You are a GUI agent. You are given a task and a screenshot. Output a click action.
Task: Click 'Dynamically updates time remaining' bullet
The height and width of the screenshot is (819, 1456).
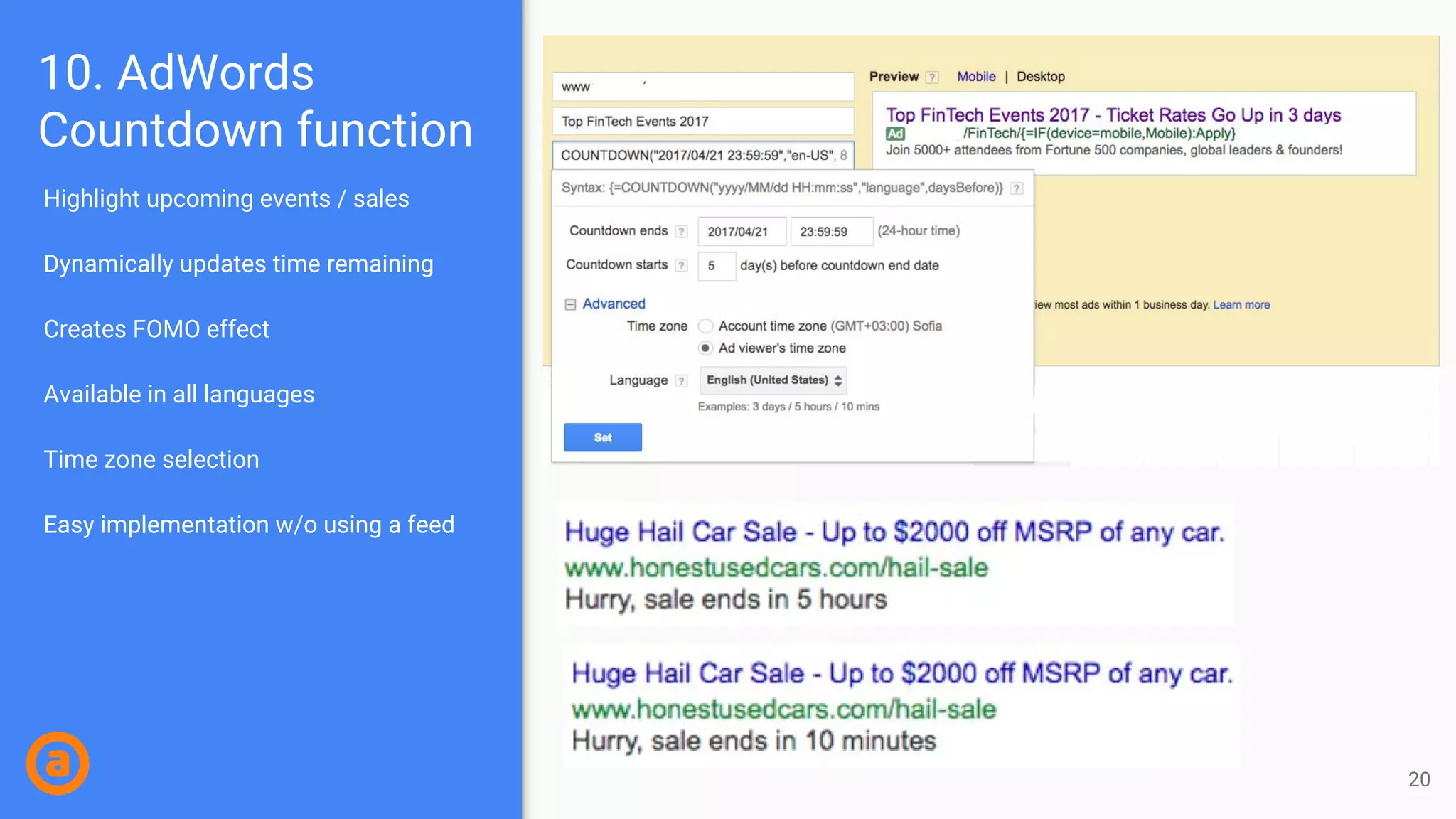[238, 264]
